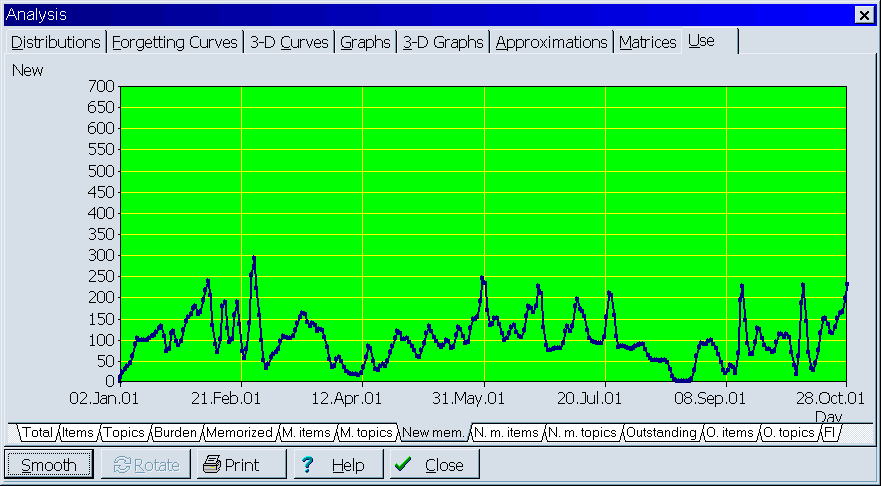Select the Outstanding bottom tab
Viewport: 881px width, 486px height.
pyautogui.click(x=660, y=433)
